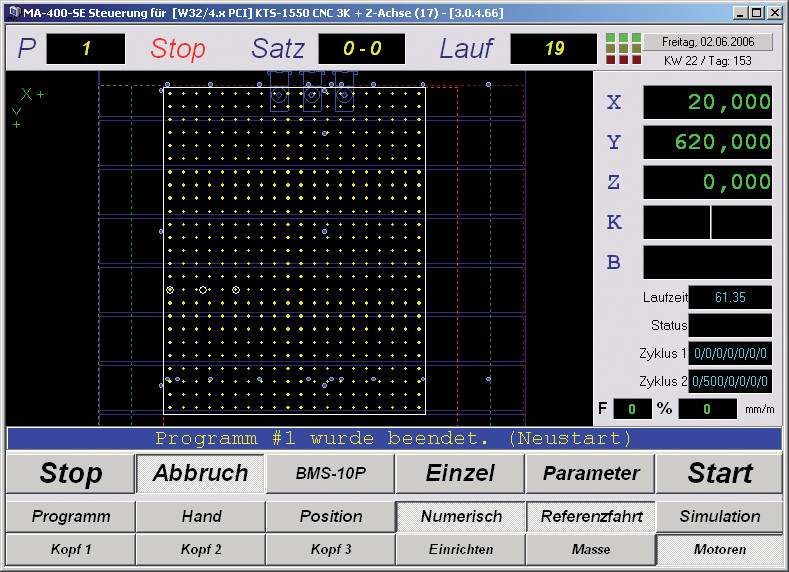This screenshot has height=572, width=789.
Task: Click the middle drill head symbol at top
Action: point(312,91)
